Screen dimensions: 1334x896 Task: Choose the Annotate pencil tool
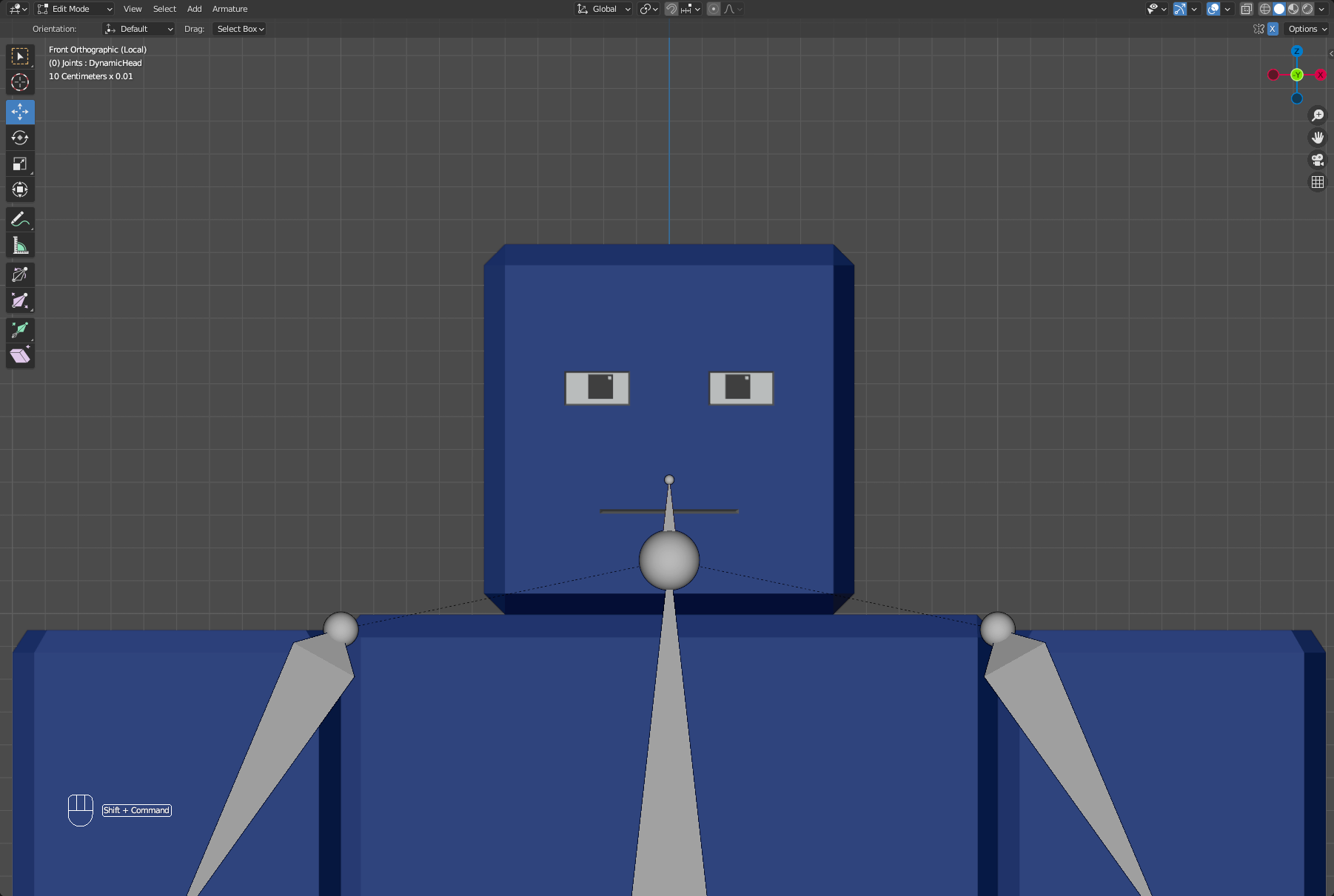[x=20, y=219]
